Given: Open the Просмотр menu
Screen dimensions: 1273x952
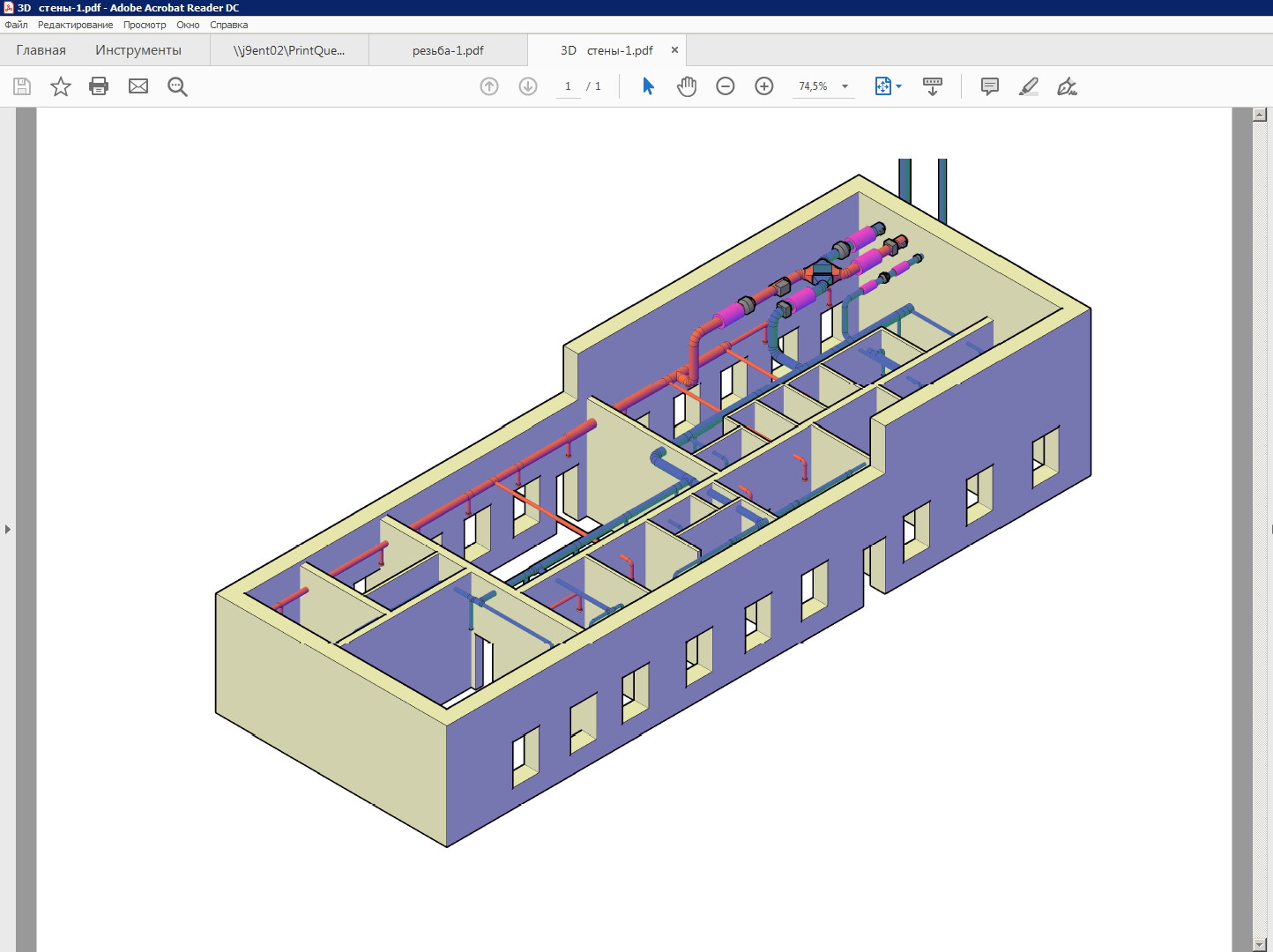Looking at the screenshot, I should coord(145,25).
